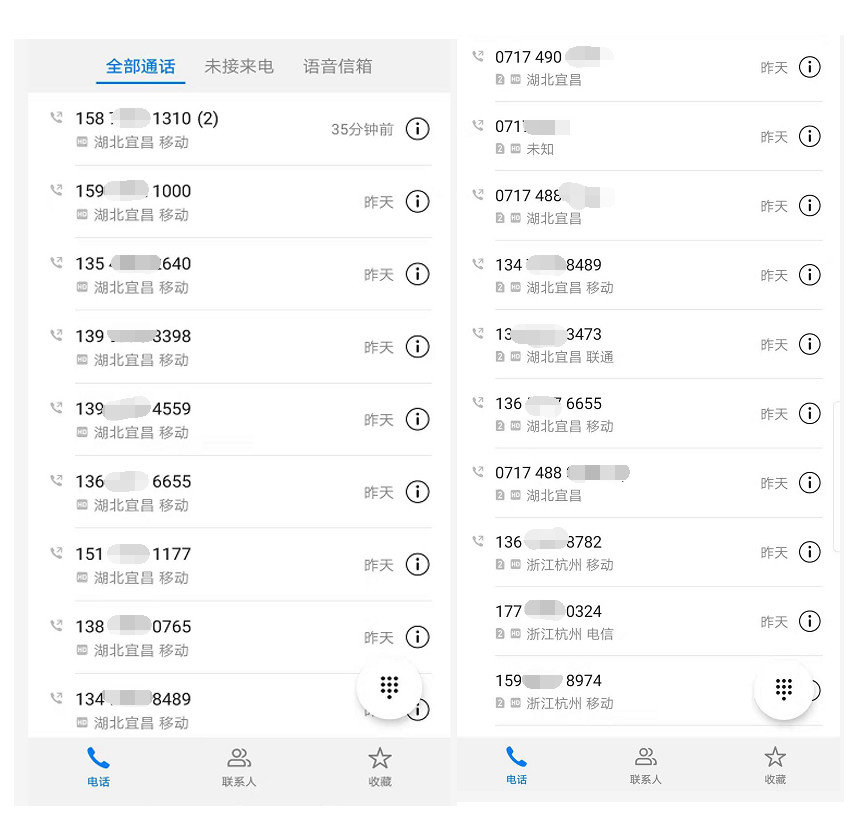Image resolution: width=859 pixels, height=832 pixels.
Task: Switch to the 未接来电 tab
Action: (x=239, y=67)
